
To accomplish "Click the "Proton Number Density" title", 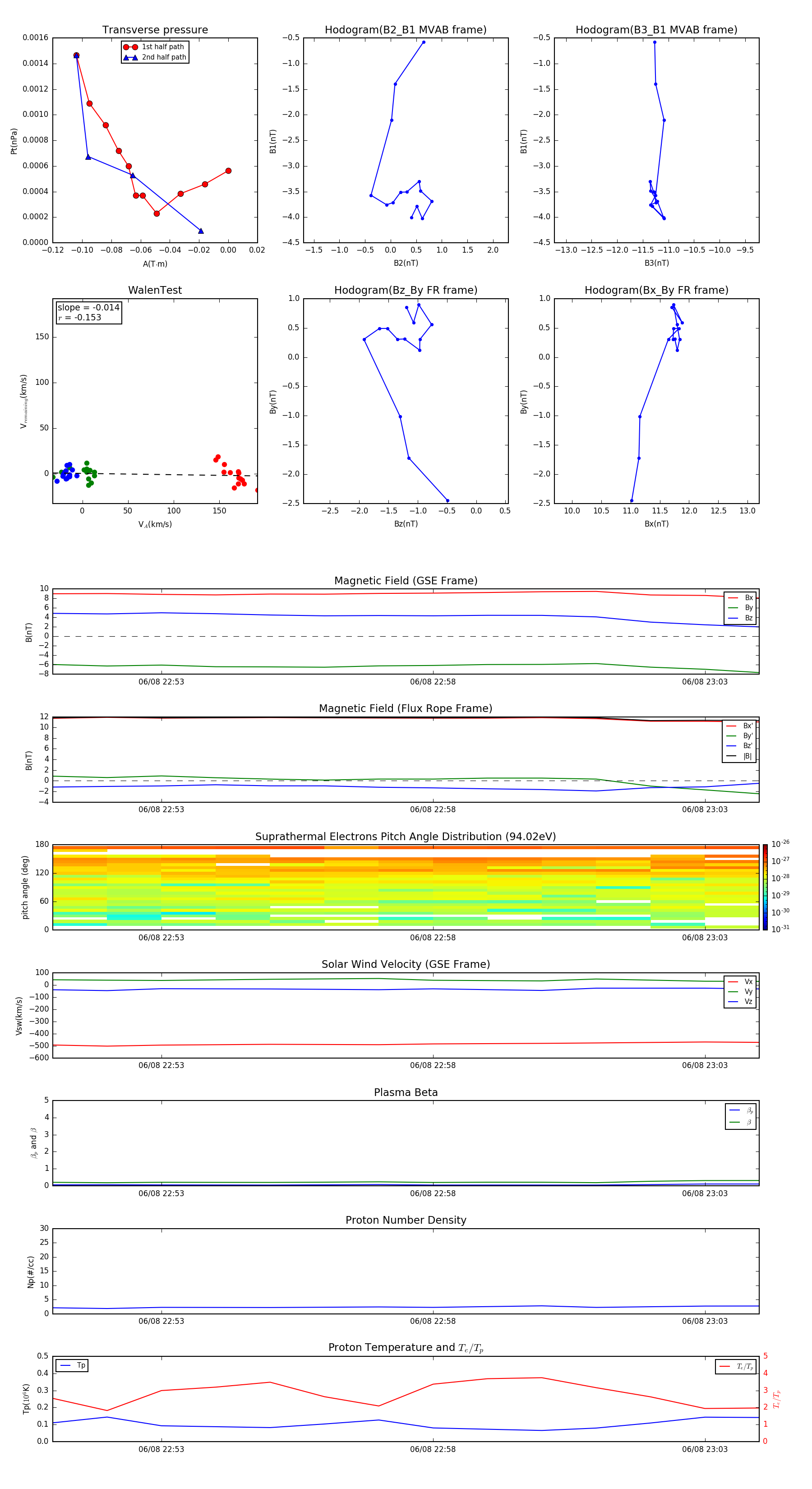I will 406,1221.
